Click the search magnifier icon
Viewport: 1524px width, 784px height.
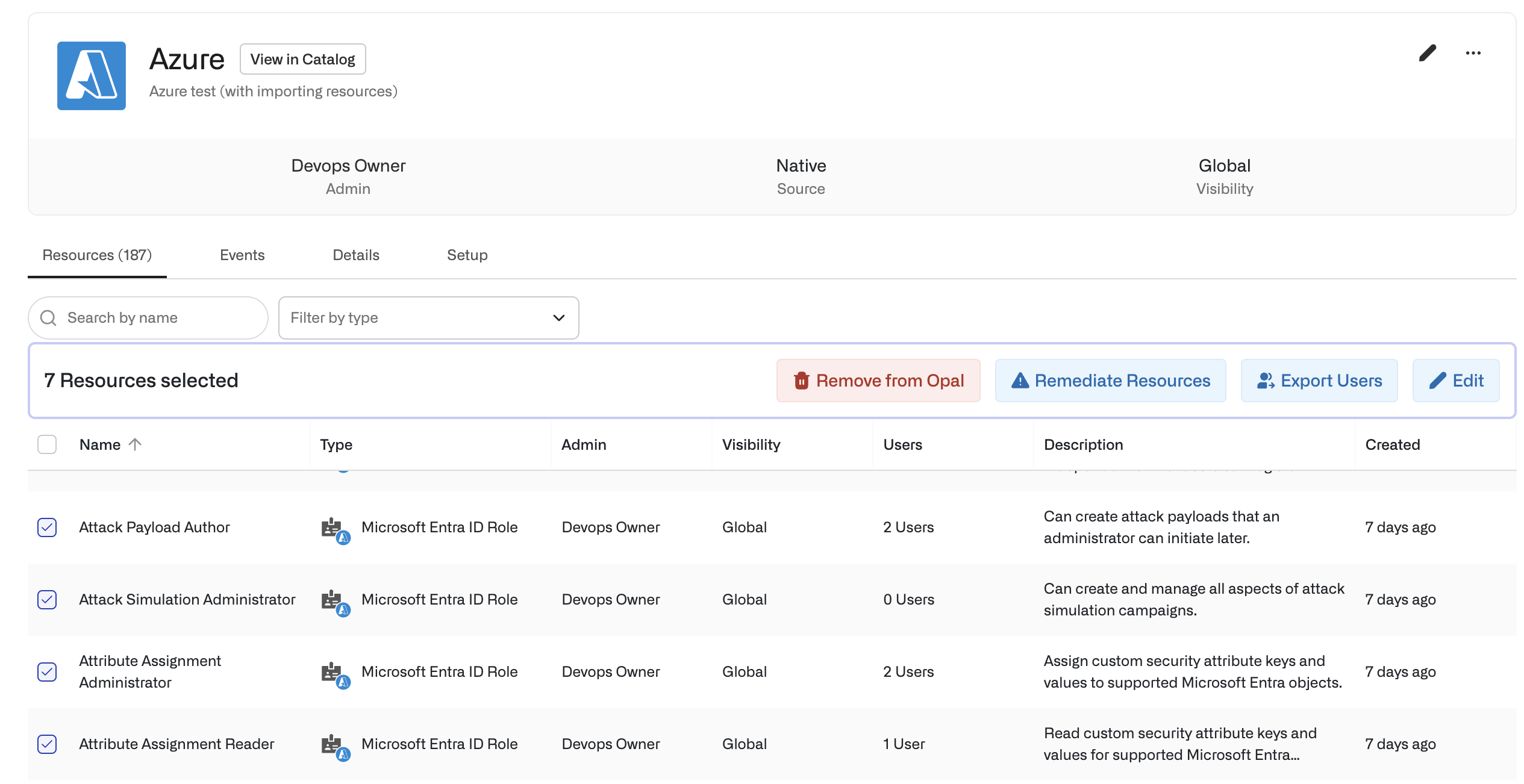[48, 318]
